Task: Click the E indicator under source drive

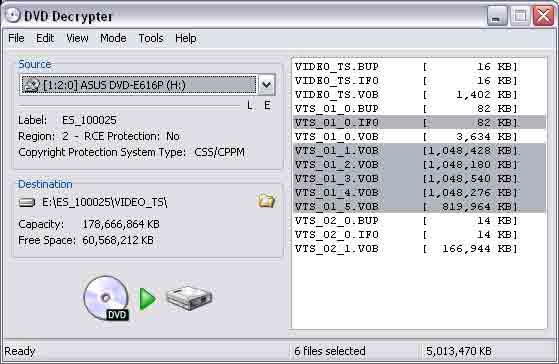Action: point(267,105)
